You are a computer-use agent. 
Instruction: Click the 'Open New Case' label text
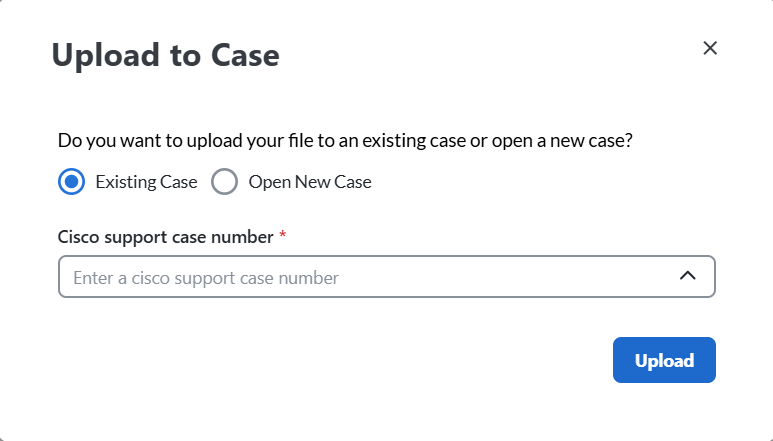click(310, 182)
